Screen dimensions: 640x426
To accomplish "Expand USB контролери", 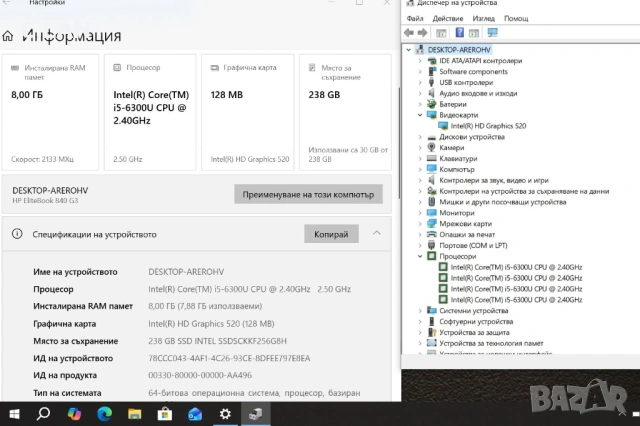I will 420,82.
